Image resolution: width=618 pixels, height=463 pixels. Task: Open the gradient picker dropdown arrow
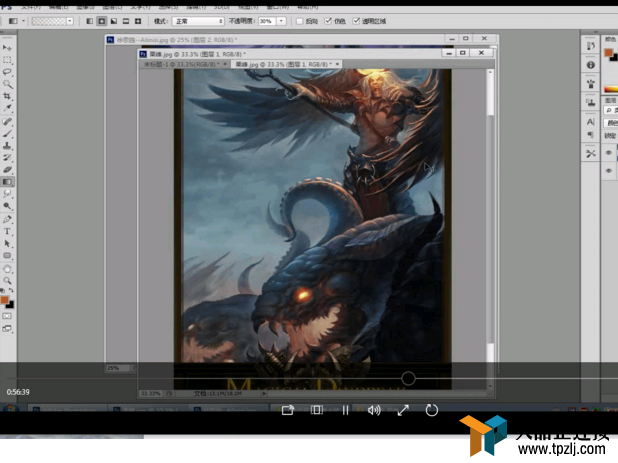(70, 21)
